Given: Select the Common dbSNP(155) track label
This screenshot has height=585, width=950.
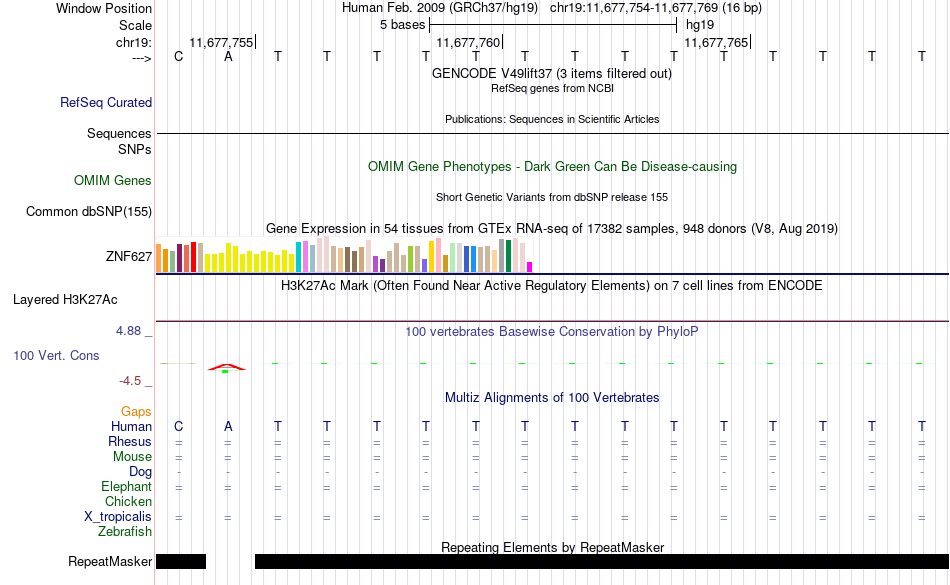Looking at the screenshot, I should click(x=89, y=211).
